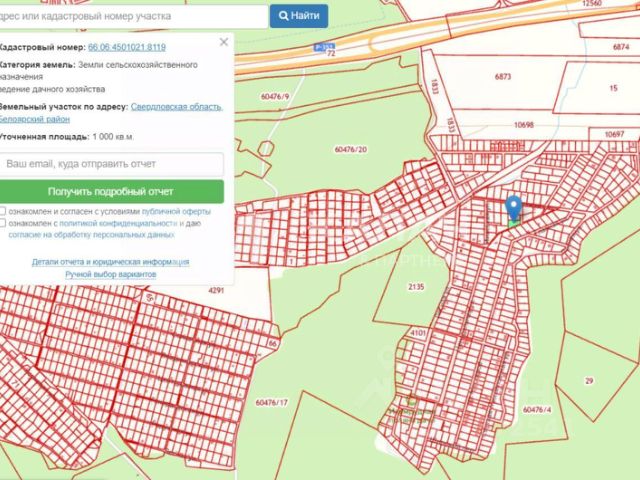Select map parcel labeled 6874
Viewport: 640px width, 480px height.
coord(621,47)
